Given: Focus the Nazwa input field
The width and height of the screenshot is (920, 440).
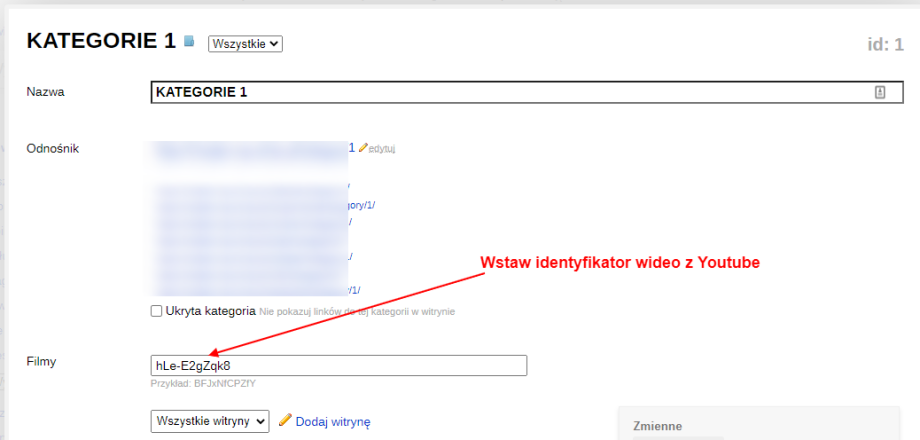Looking at the screenshot, I should pos(527,92).
